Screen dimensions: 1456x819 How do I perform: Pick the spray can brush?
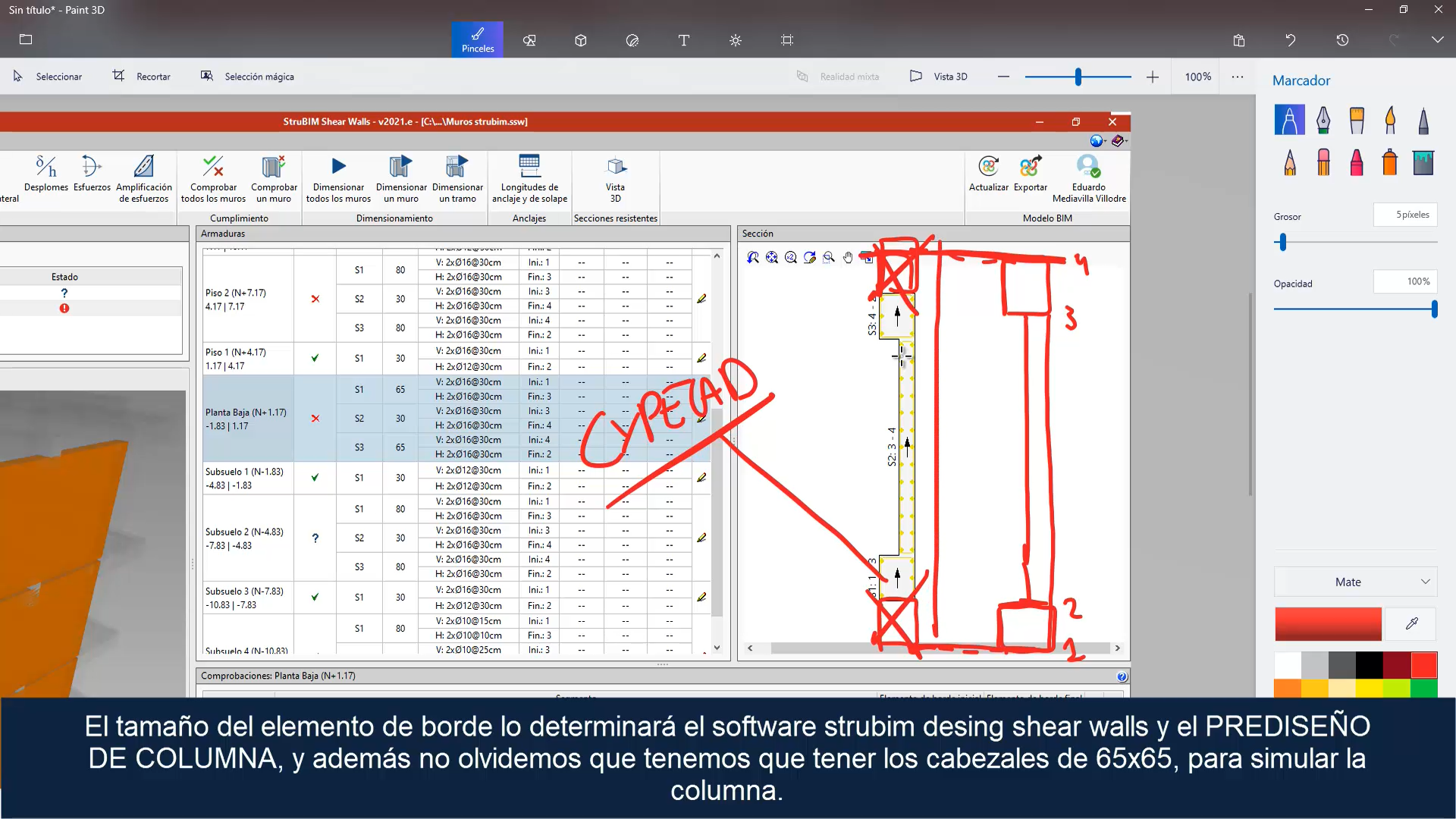point(1390,162)
